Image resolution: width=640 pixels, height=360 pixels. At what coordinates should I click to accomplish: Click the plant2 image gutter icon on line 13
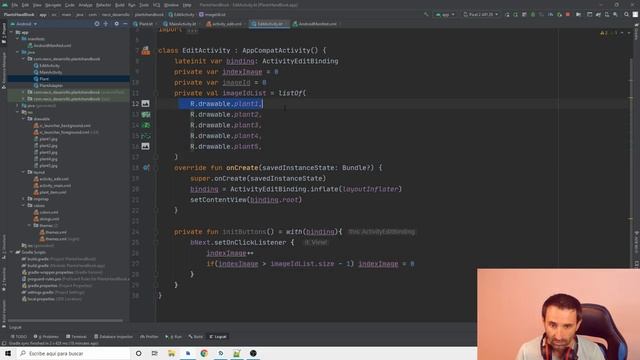point(145,115)
